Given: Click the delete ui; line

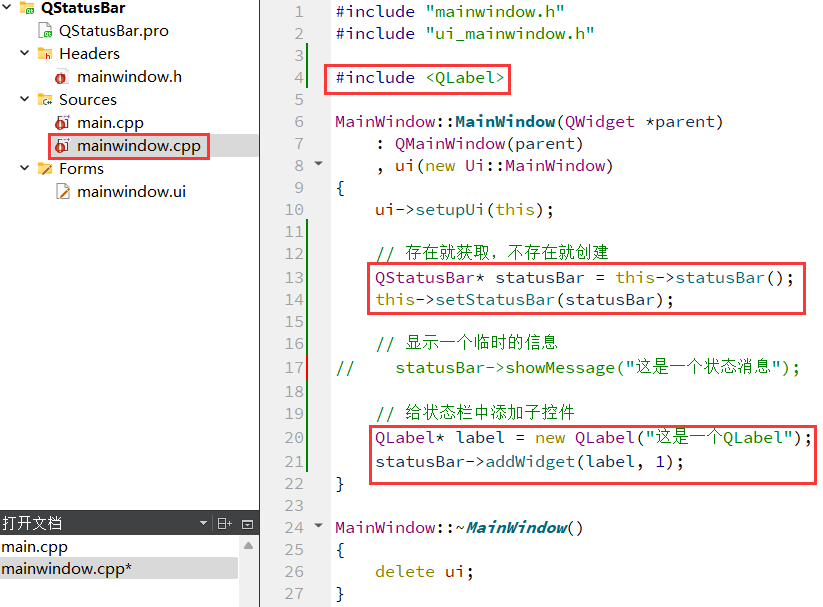Looking at the screenshot, I should [x=424, y=571].
